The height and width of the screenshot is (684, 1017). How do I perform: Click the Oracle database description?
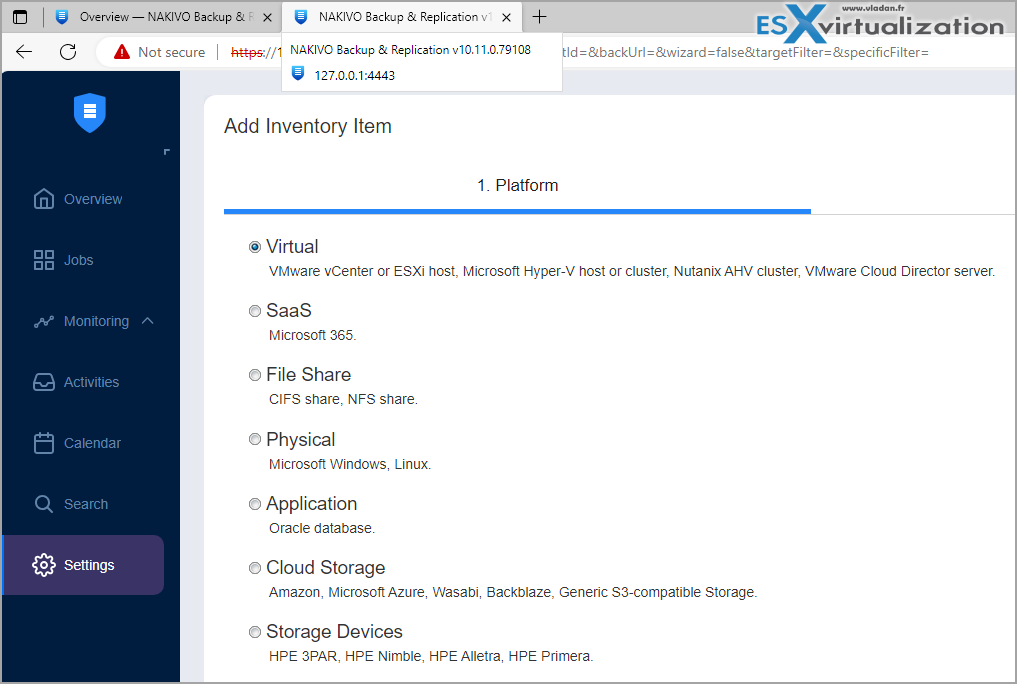pos(322,528)
